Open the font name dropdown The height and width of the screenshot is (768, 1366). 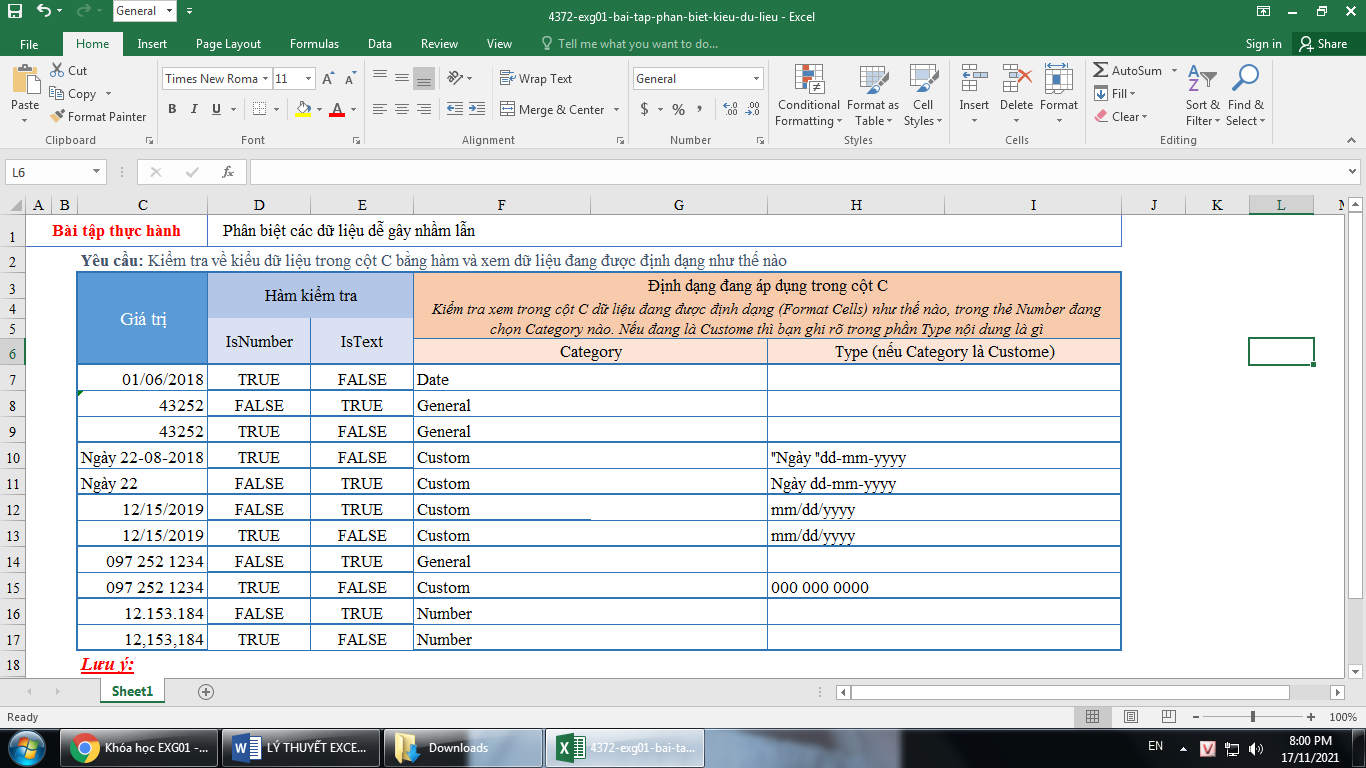tap(265, 79)
